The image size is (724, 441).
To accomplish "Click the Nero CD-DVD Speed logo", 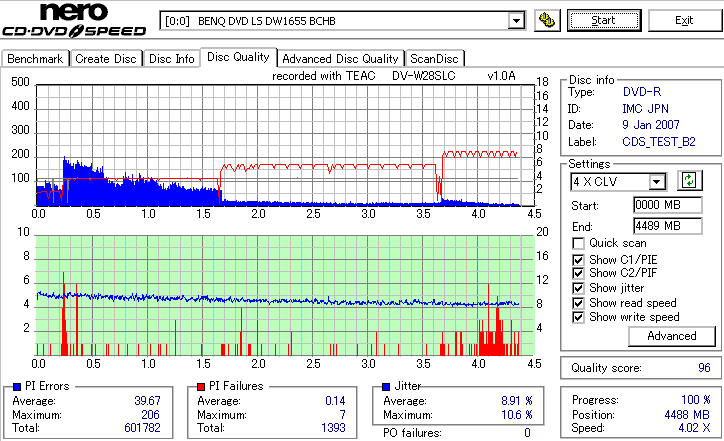I will [x=74, y=20].
